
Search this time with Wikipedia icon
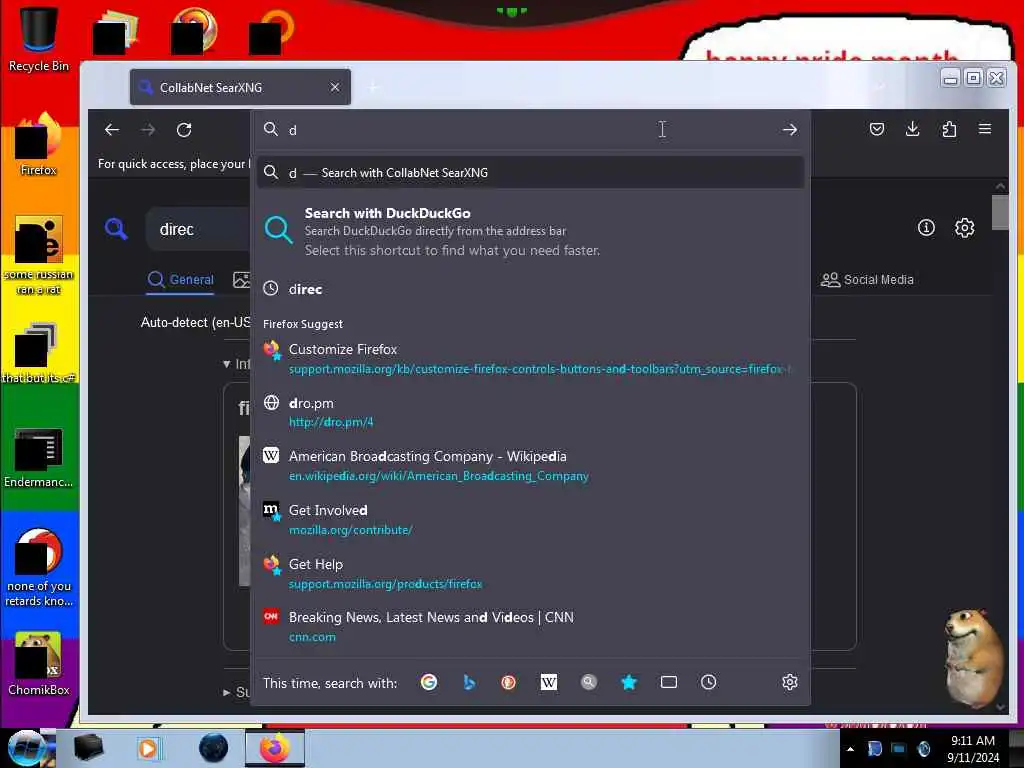(x=549, y=682)
